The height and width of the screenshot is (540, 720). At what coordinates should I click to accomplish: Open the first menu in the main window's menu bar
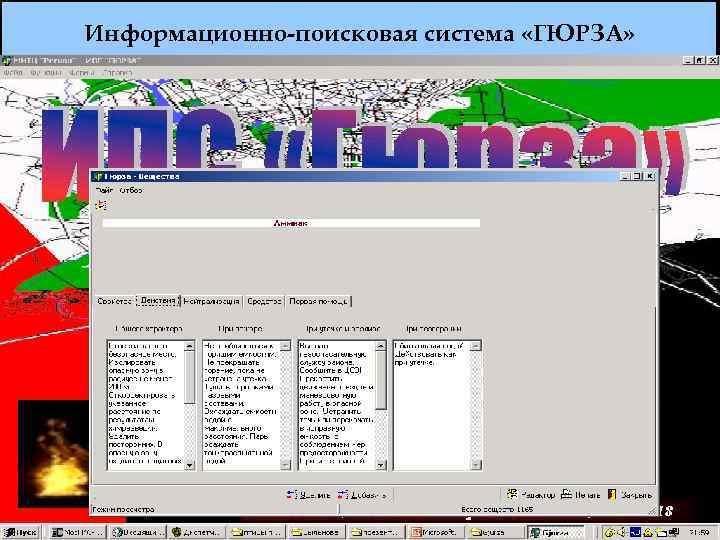13,73
